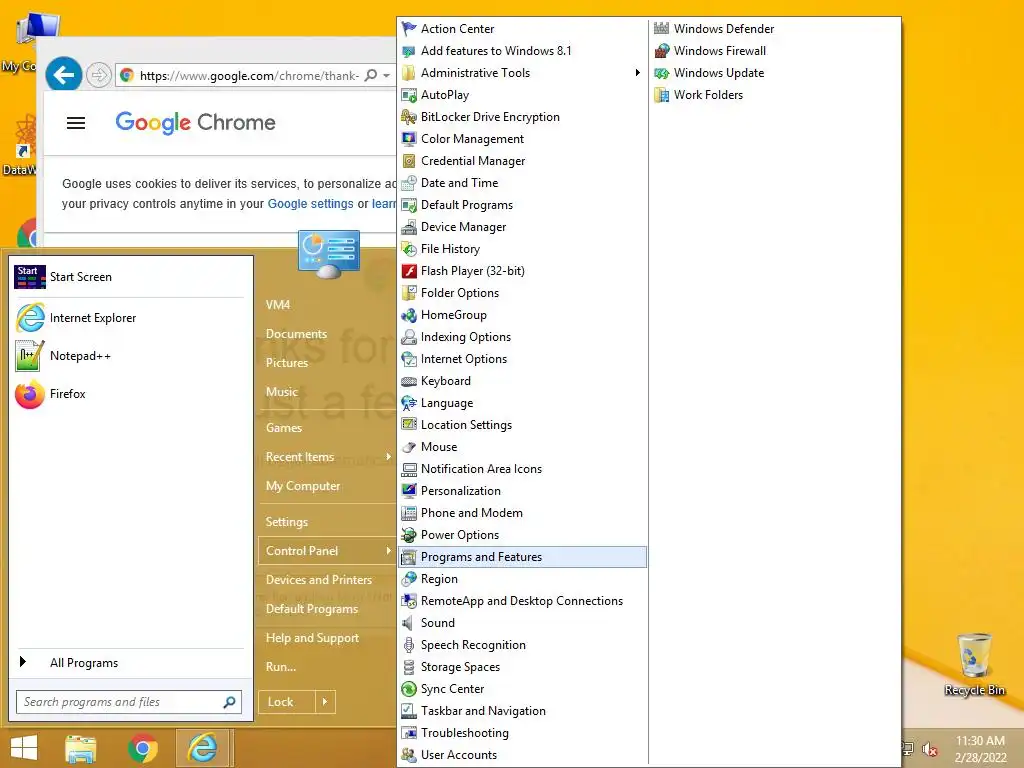This screenshot has height=768, width=1024.
Task: Open Keyboard settings icon
Action: click(x=409, y=381)
